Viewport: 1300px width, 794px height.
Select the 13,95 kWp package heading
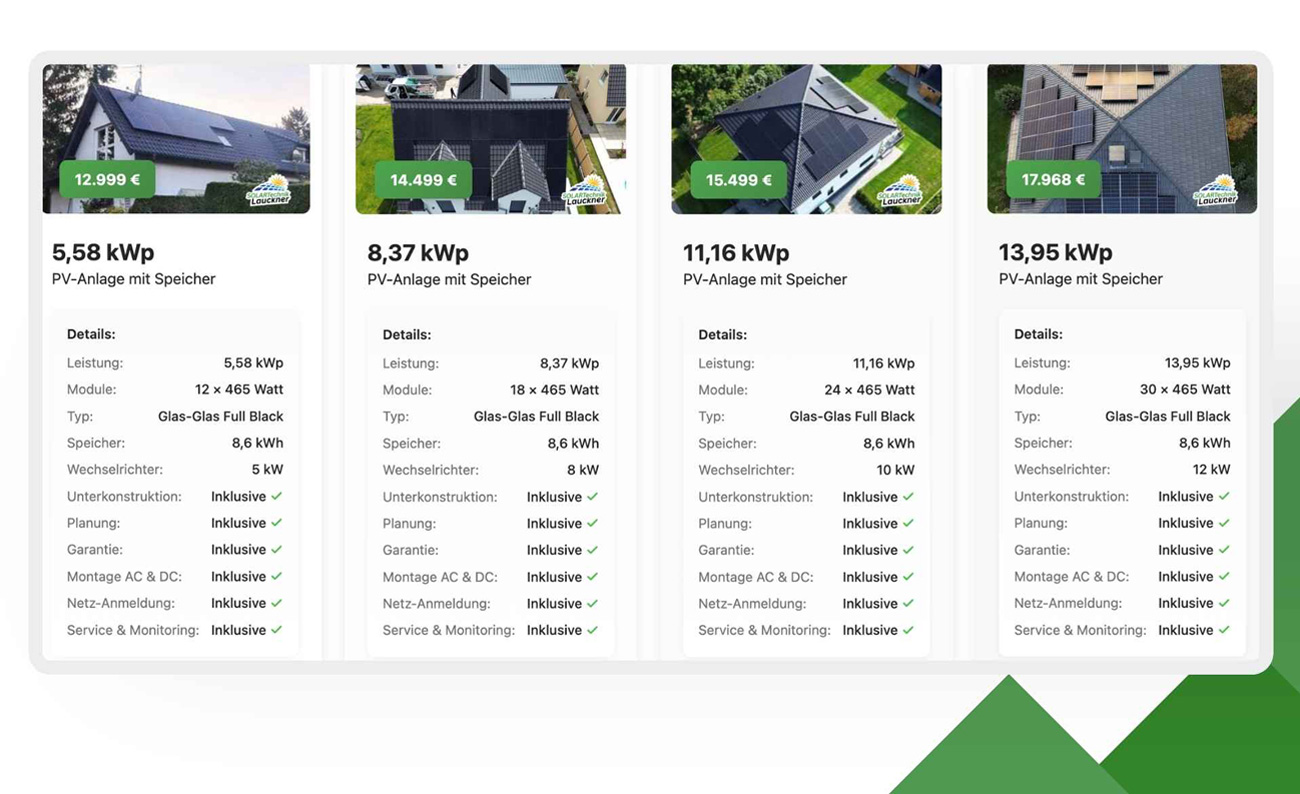click(x=1055, y=252)
